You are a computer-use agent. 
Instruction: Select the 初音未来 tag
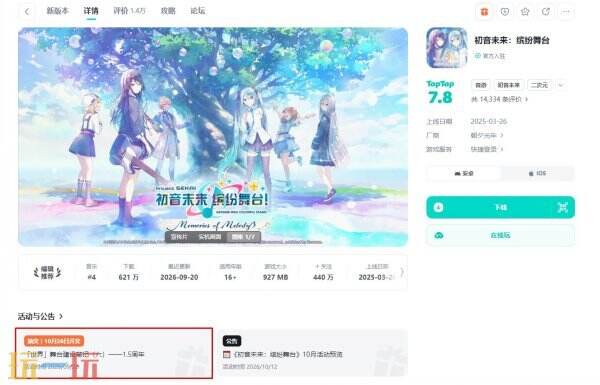coord(509,85)
